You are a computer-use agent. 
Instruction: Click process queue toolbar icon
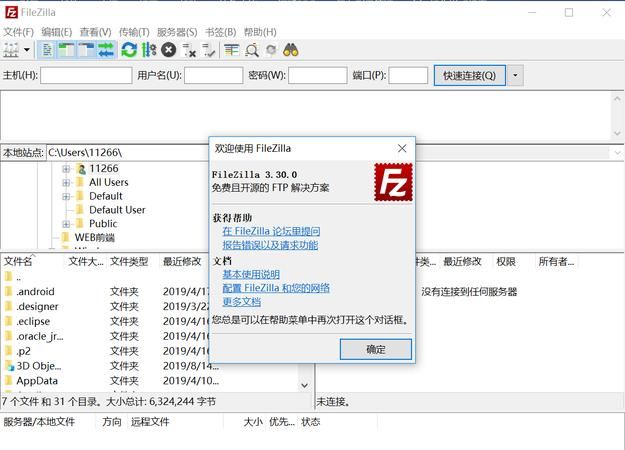pyautogui.click(x=149, y=50)
